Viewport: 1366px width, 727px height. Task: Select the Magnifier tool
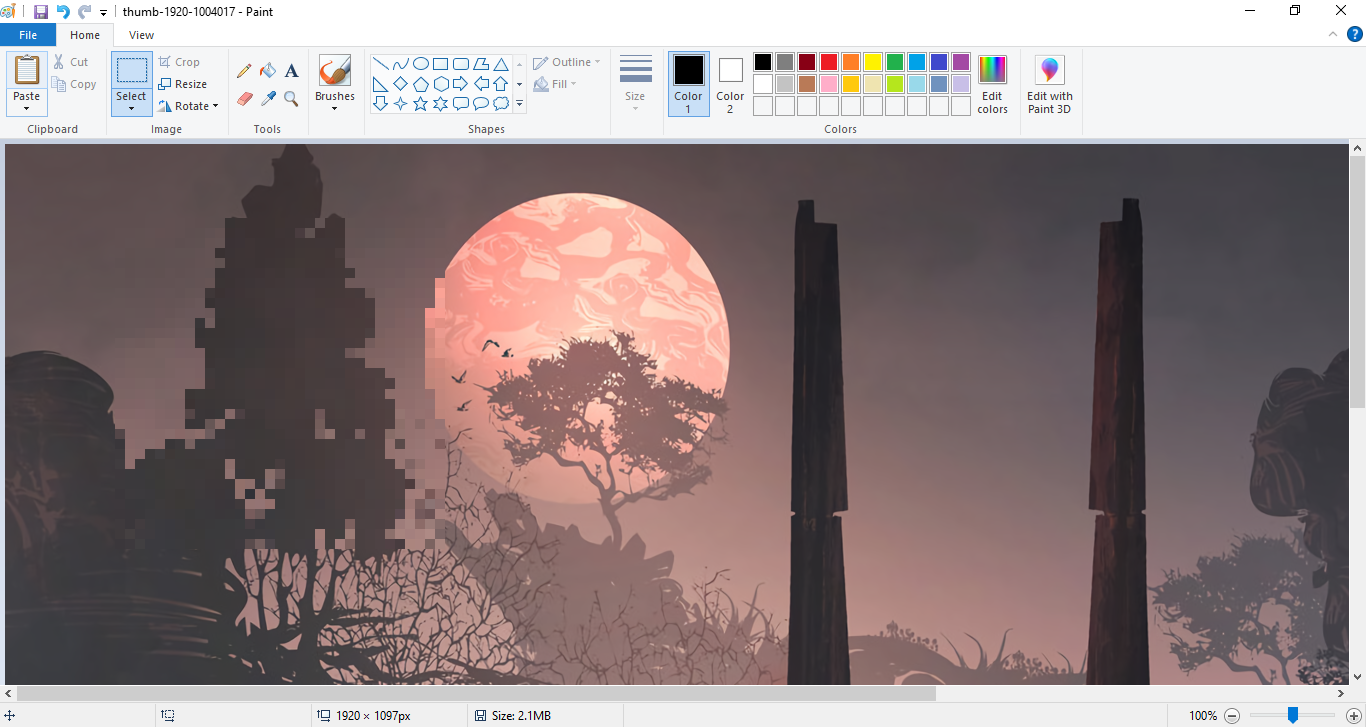point(291,98)
